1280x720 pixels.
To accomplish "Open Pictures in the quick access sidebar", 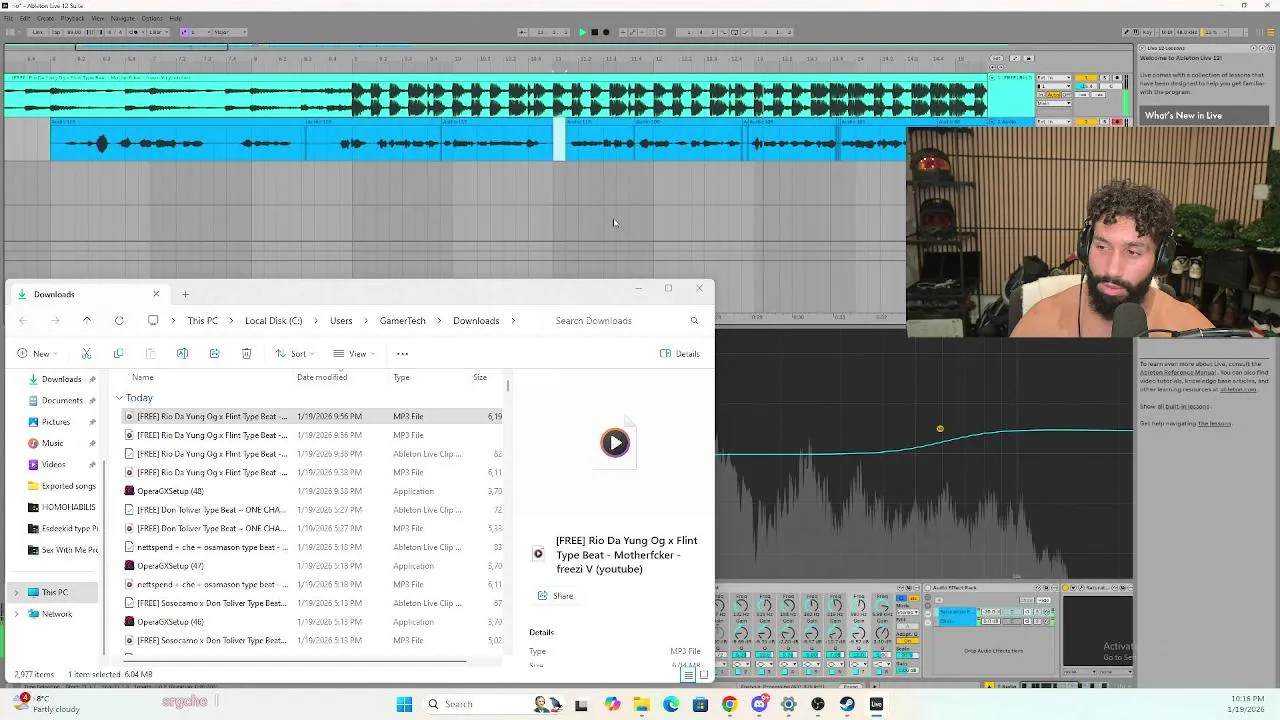I will 55,422.
